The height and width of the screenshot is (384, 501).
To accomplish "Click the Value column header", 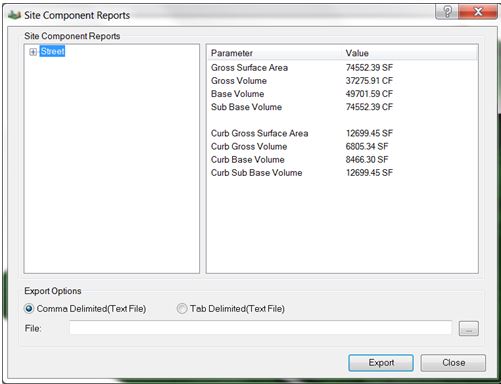I will pos(410,53).
